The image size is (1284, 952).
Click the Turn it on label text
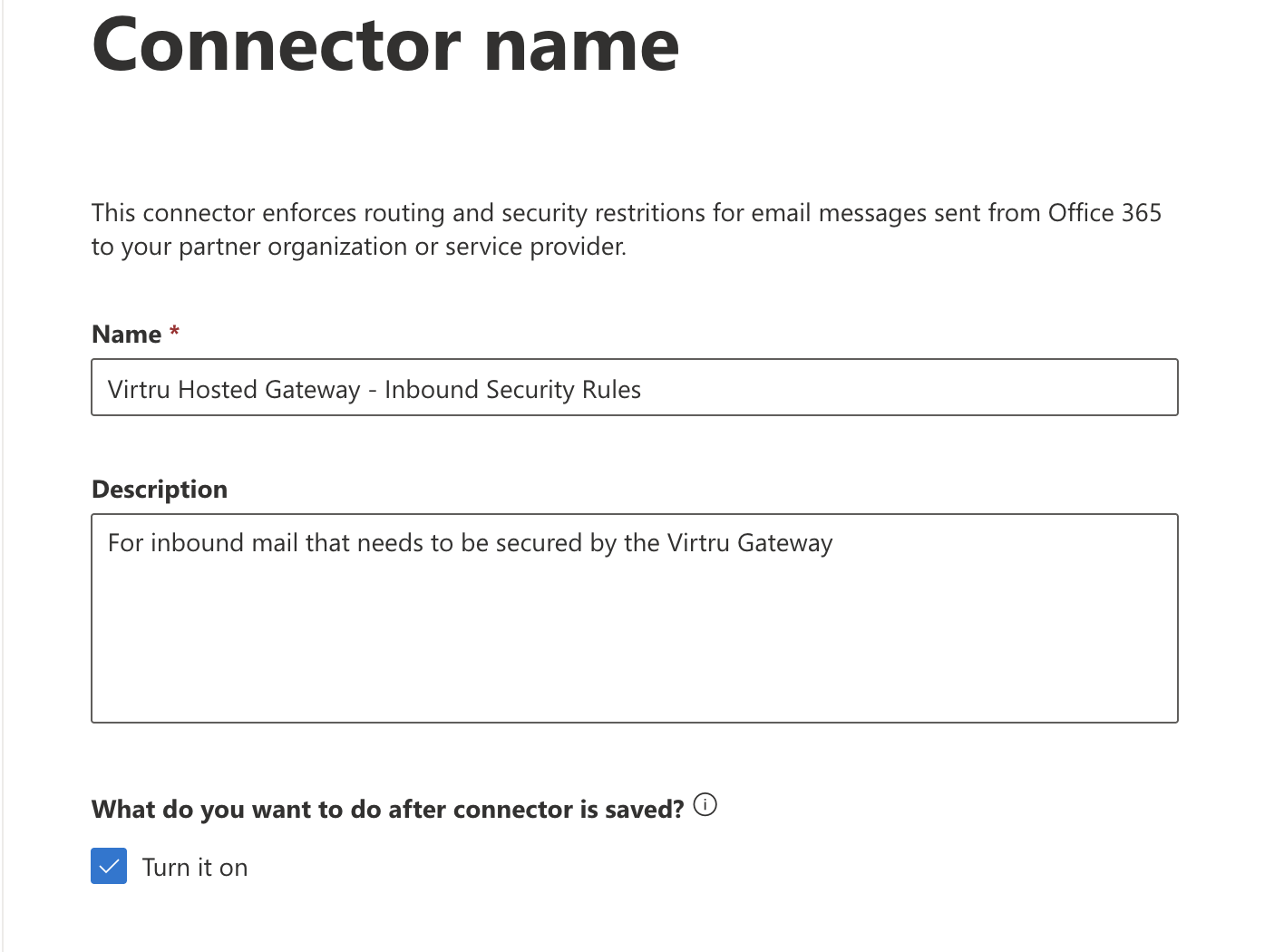tap(195, 868)
